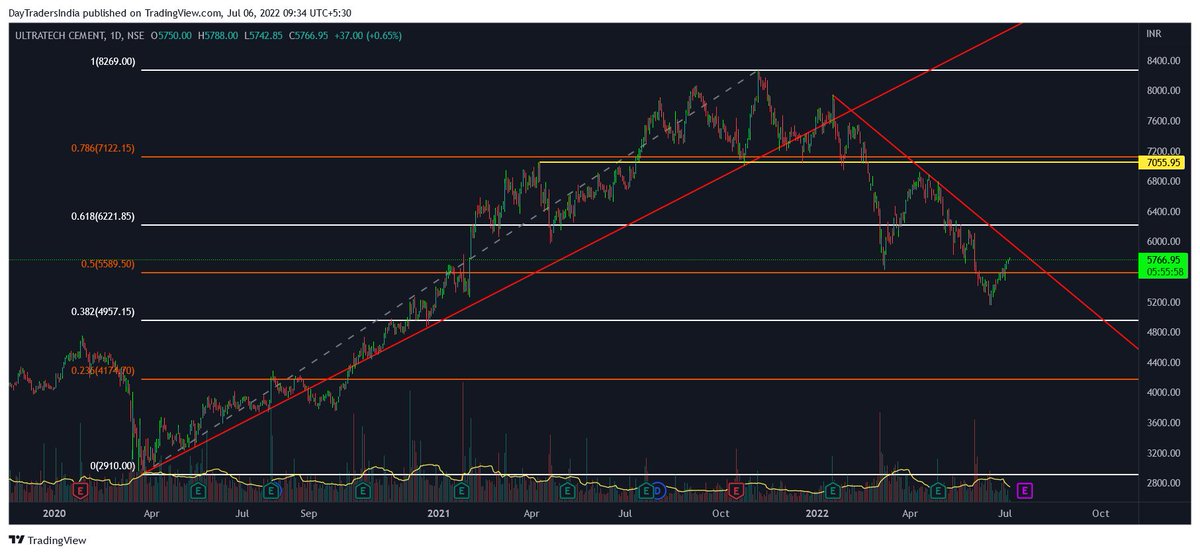Click the green earnings marker just after 2021 start
Viewport: 1200px width, 554px height.
[x=461, y=490]
